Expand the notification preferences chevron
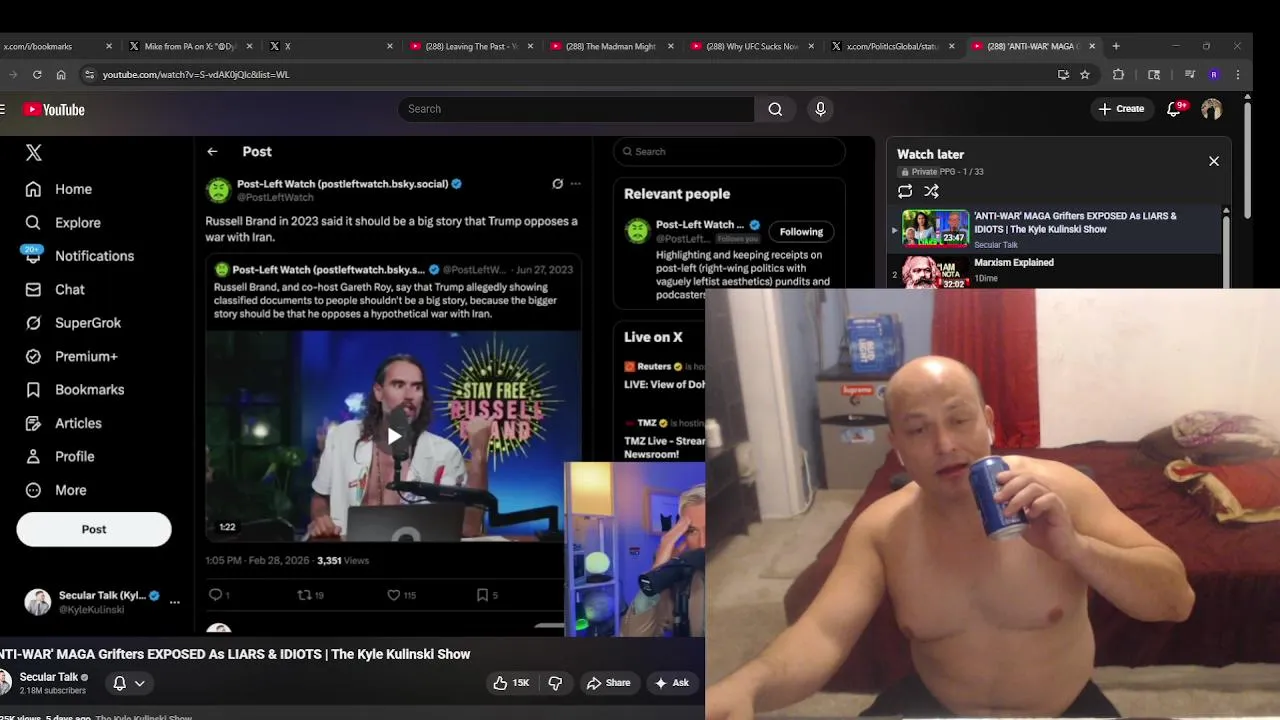This screenshot has height=720, width=1280. (x=140, y=683)
